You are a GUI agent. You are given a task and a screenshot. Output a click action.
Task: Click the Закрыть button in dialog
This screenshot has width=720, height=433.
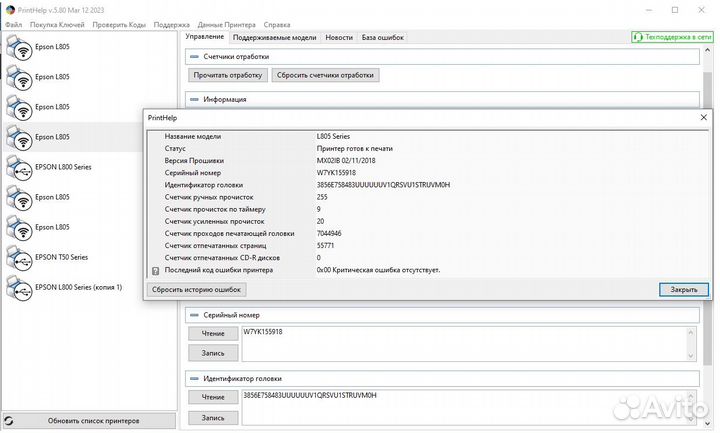coord(684,290)
